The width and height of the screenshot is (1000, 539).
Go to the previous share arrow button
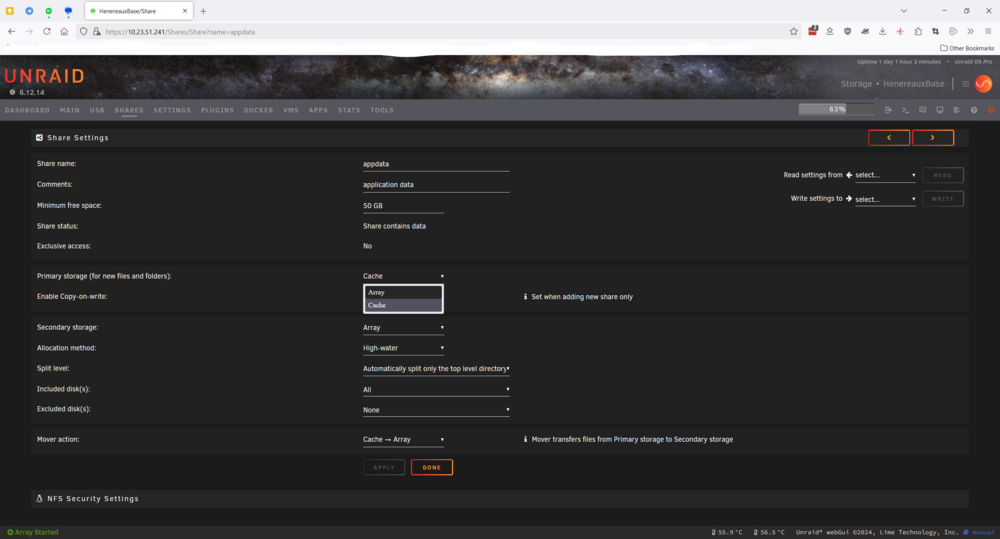tap(889, 138)
